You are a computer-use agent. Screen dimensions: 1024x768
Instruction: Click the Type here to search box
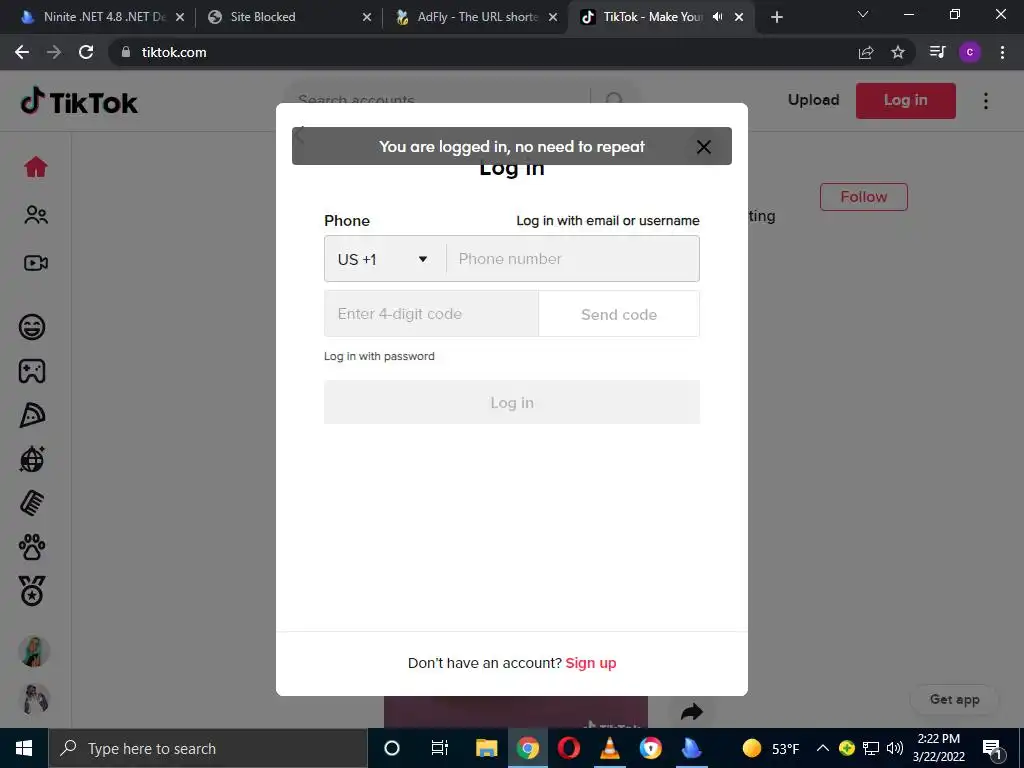[x=208, y=748]
